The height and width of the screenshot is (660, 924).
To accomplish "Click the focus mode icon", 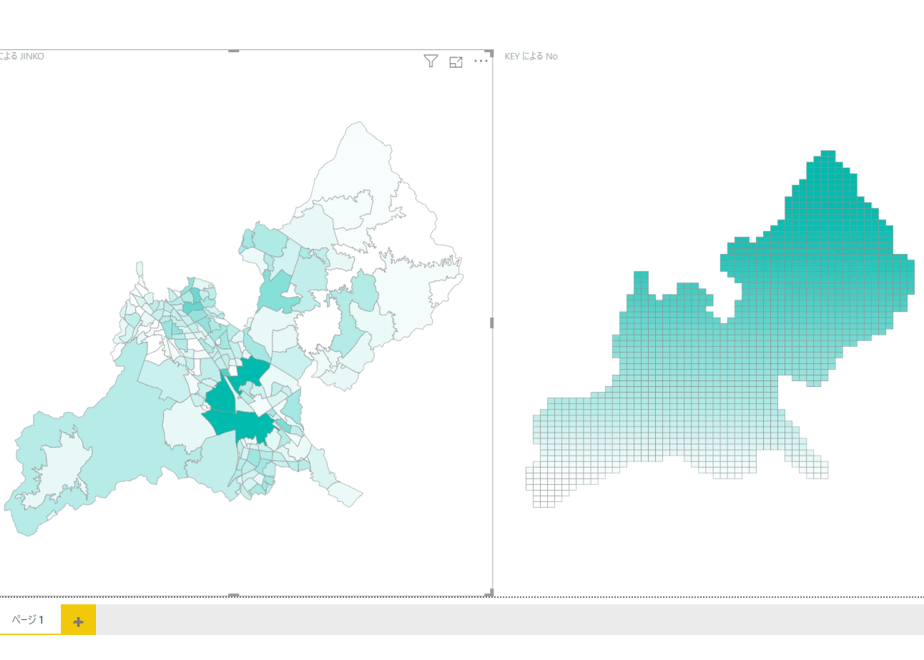I will [456, 62].
